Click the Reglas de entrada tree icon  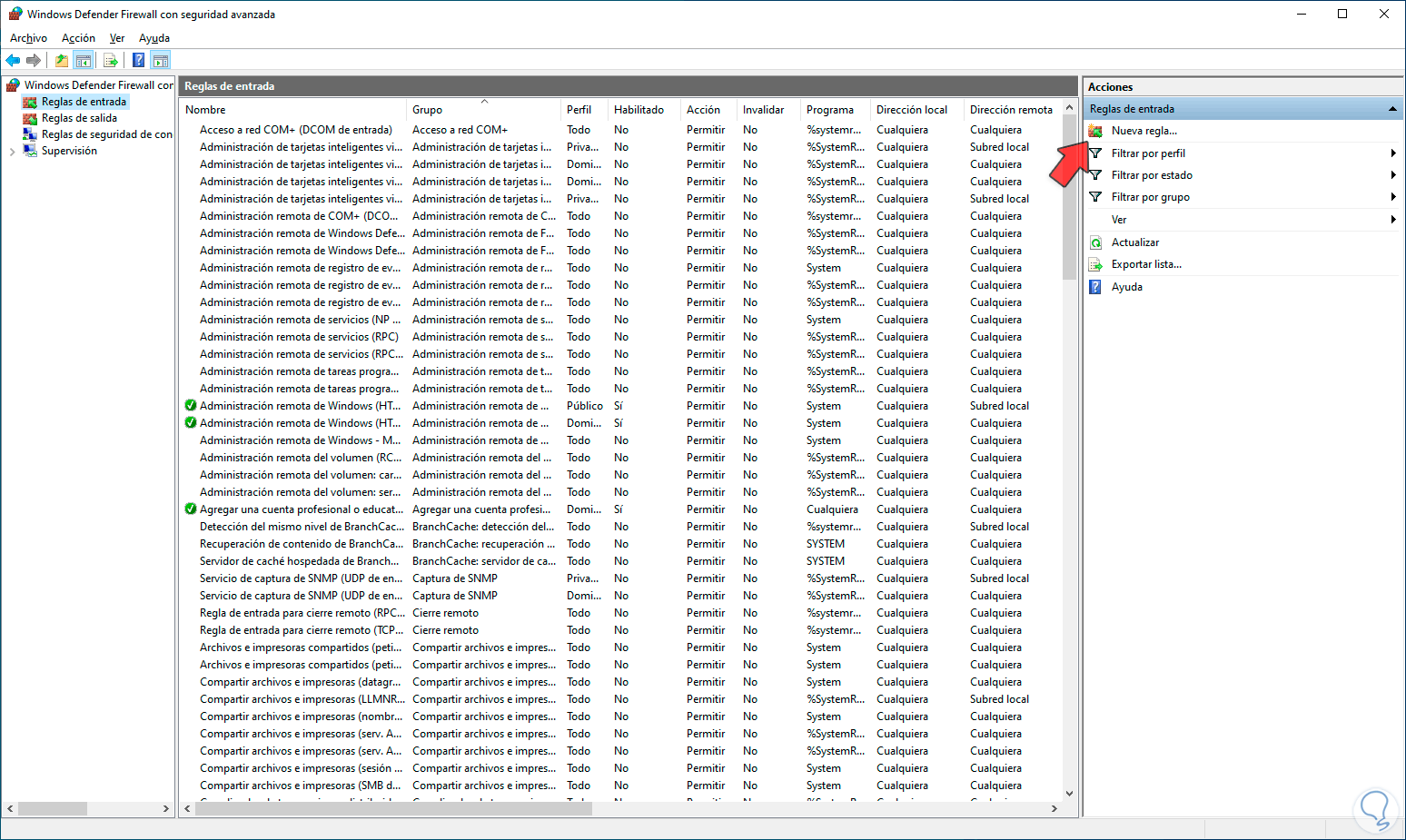point(30,102)
